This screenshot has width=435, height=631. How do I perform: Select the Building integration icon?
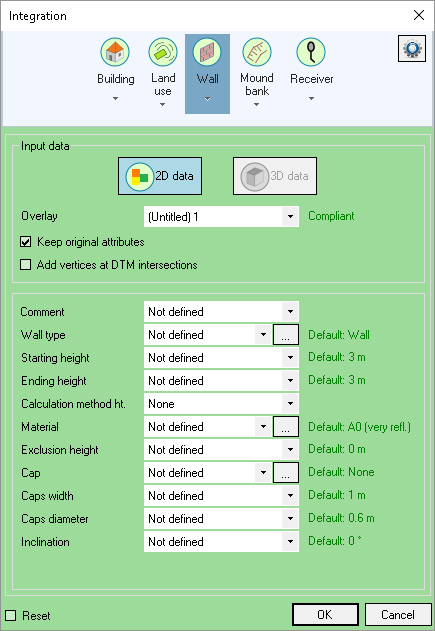tap(115, 52)
